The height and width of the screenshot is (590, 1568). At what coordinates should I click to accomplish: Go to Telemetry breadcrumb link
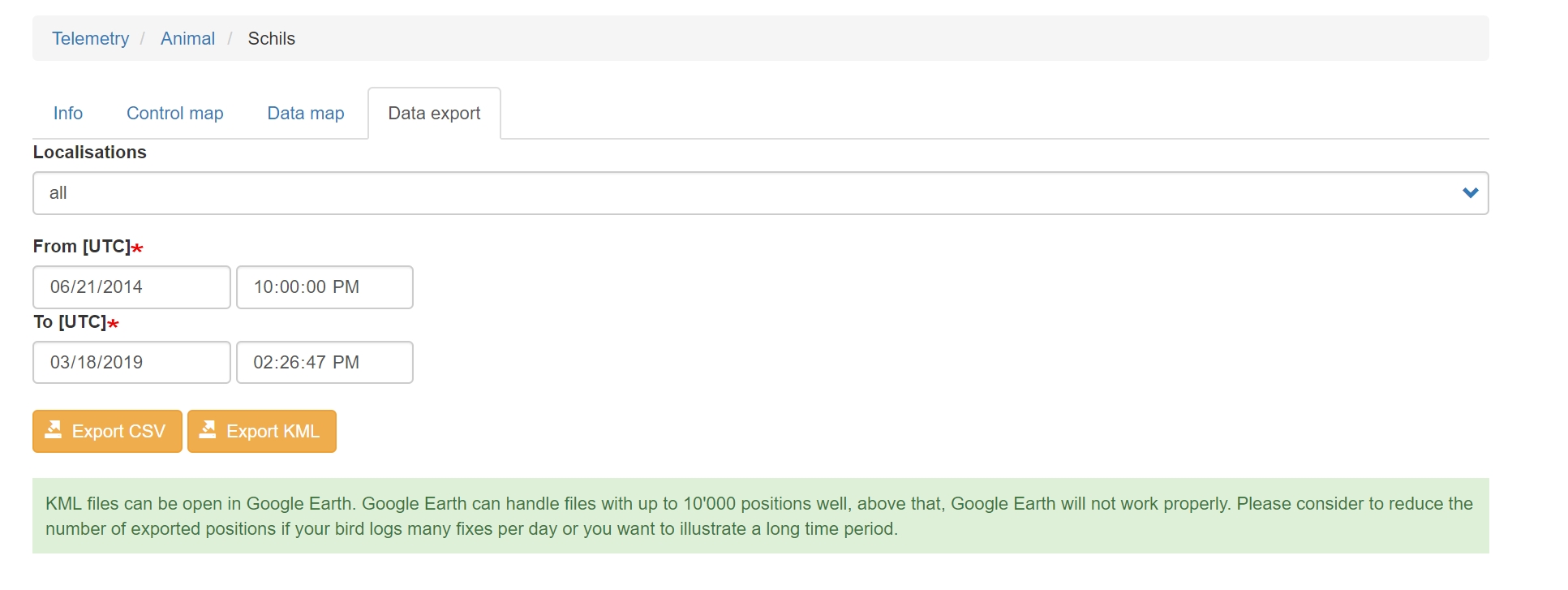pyautogui.click(x=90, y=39)
